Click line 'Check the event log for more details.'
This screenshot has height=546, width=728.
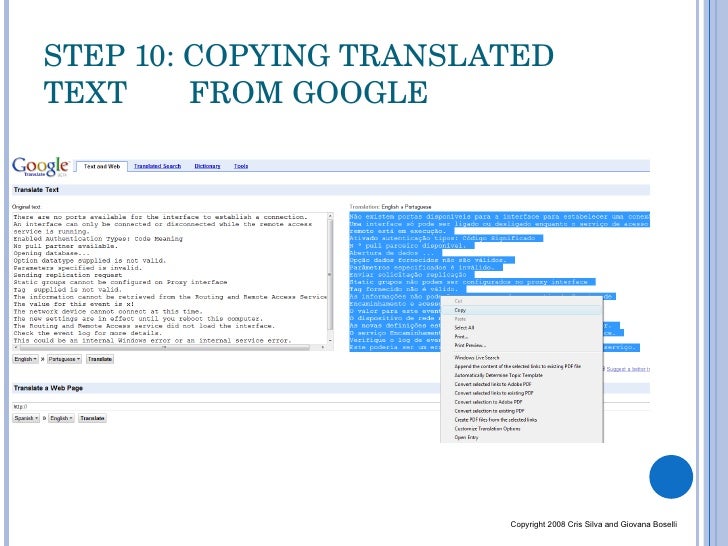pyautogui.click(x=88, y=333)
